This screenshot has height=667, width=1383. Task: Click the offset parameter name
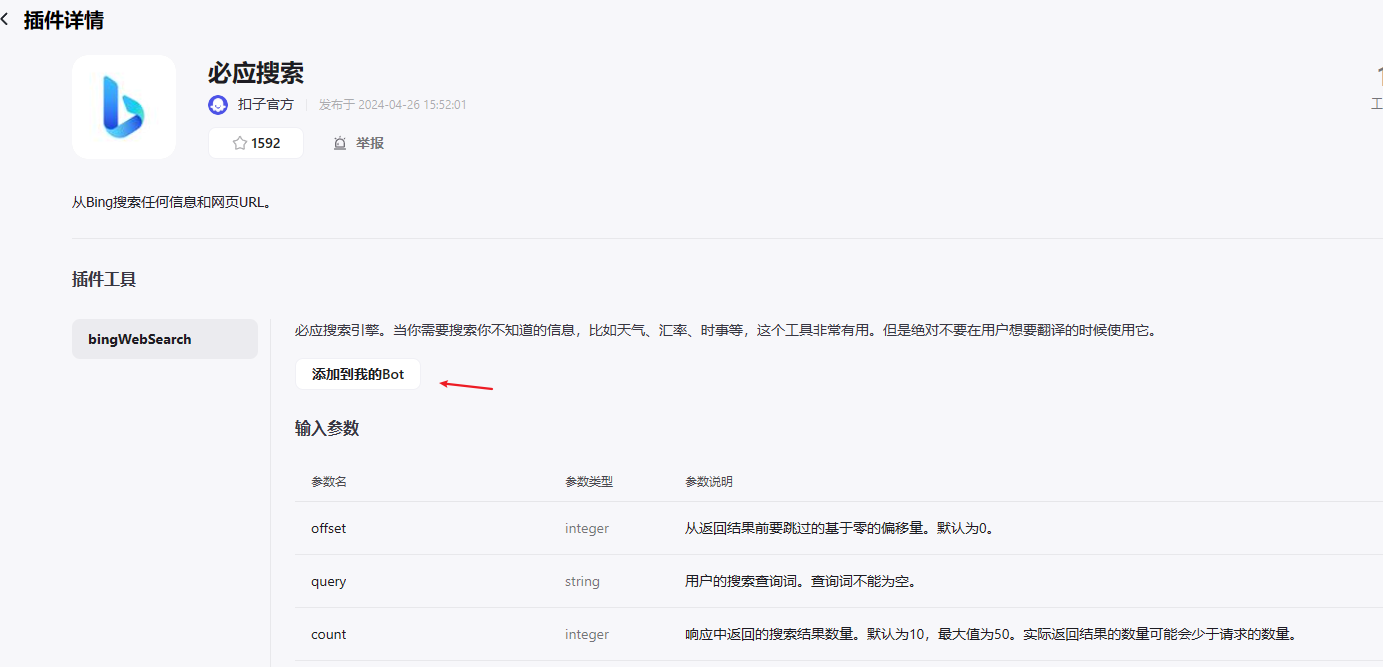click(x=329, y=528)
